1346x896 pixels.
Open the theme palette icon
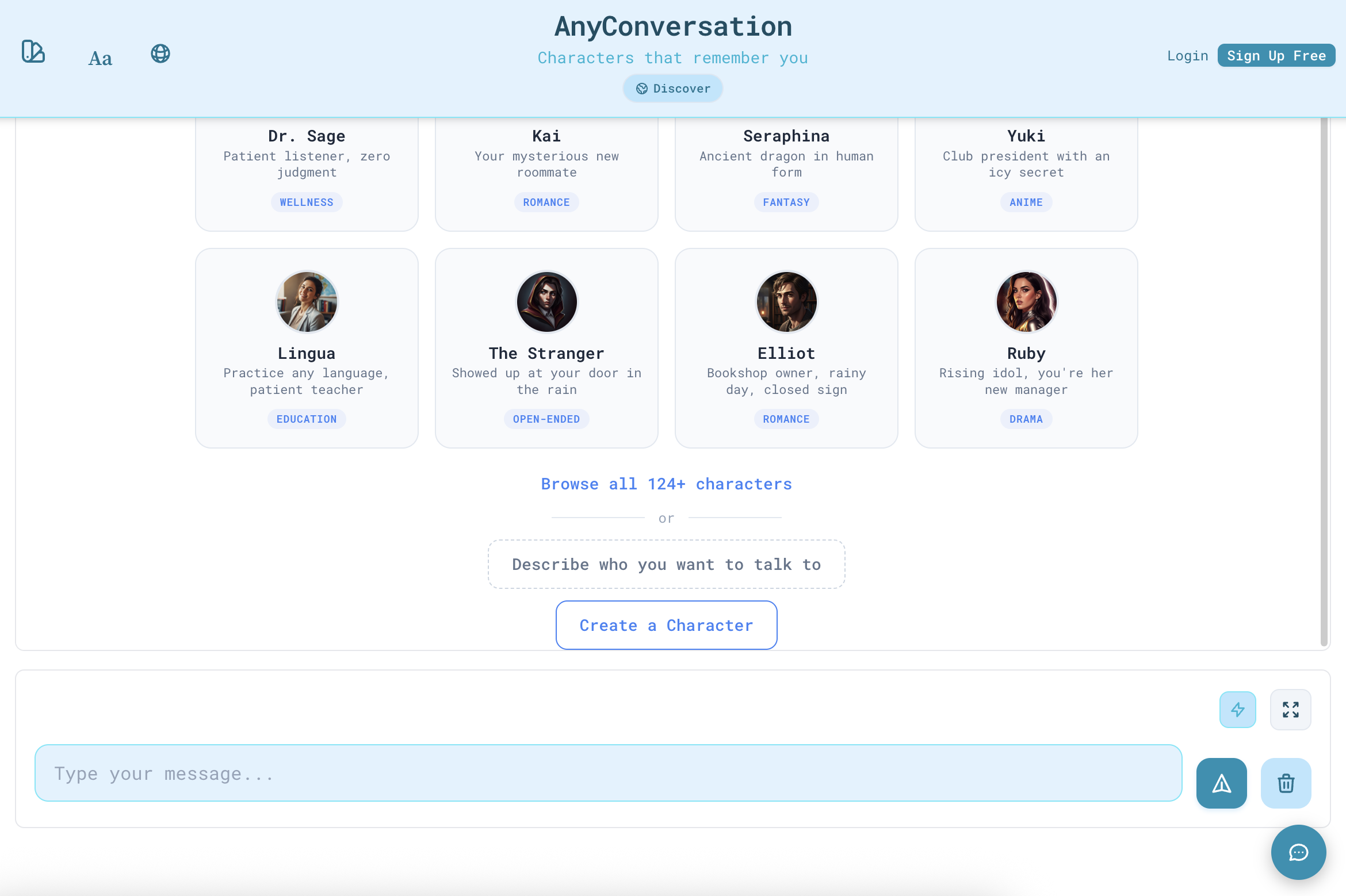33,52
